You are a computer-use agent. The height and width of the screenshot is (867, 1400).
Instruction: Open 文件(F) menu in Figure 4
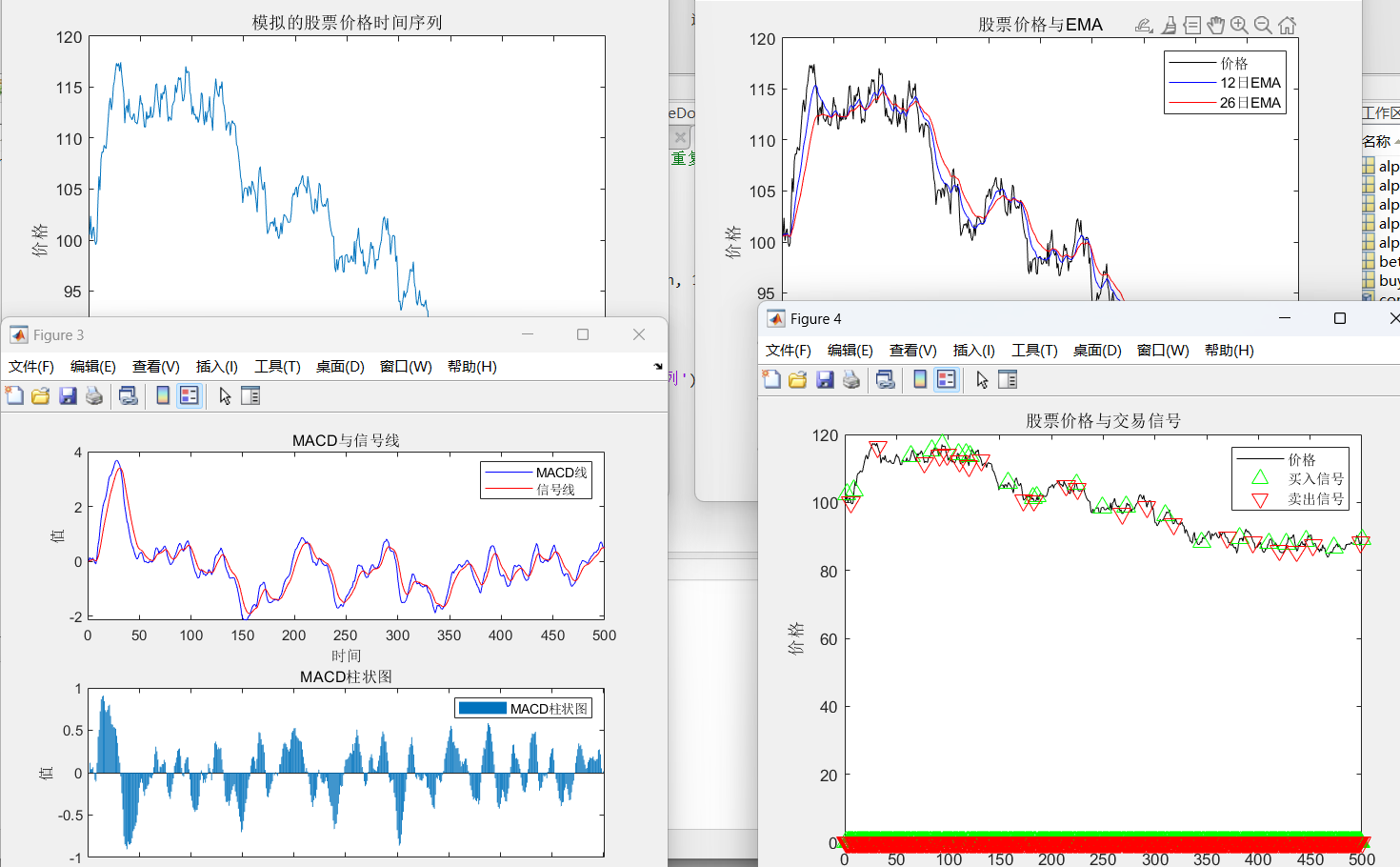pyautogui.click(x=789, y=351)
